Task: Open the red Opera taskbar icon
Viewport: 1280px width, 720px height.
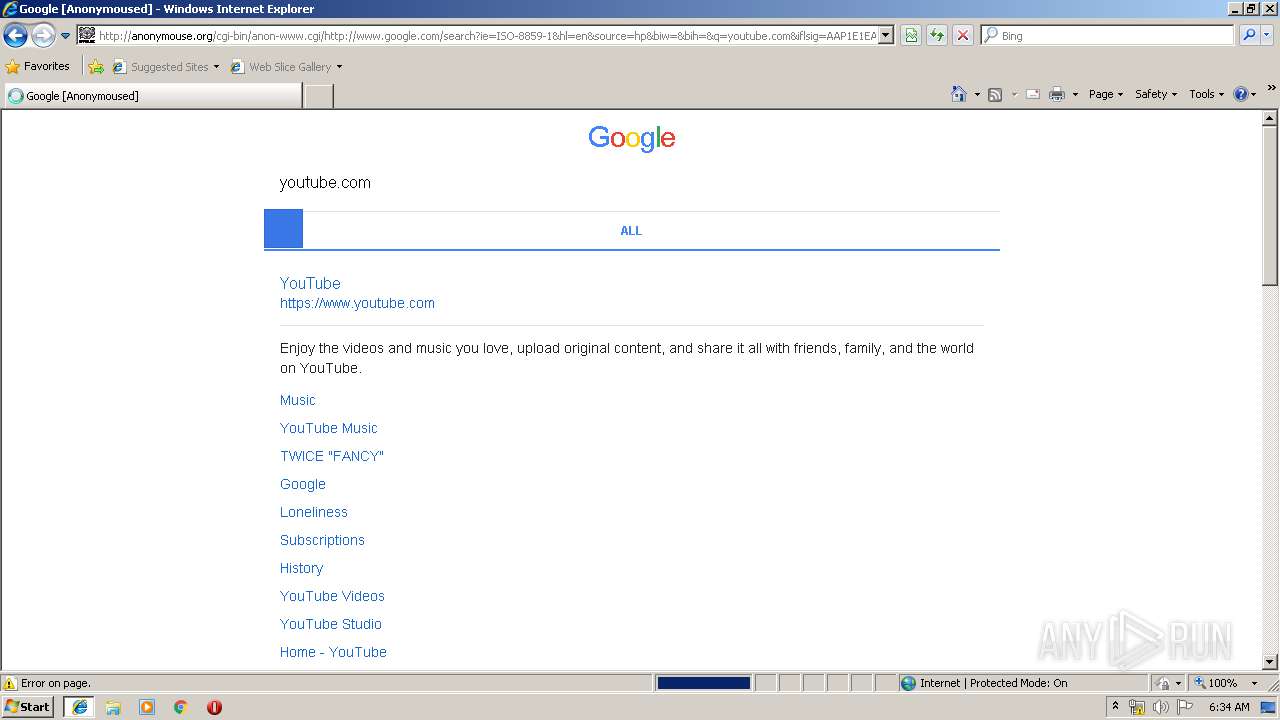Action: click(x=214, y=707)
